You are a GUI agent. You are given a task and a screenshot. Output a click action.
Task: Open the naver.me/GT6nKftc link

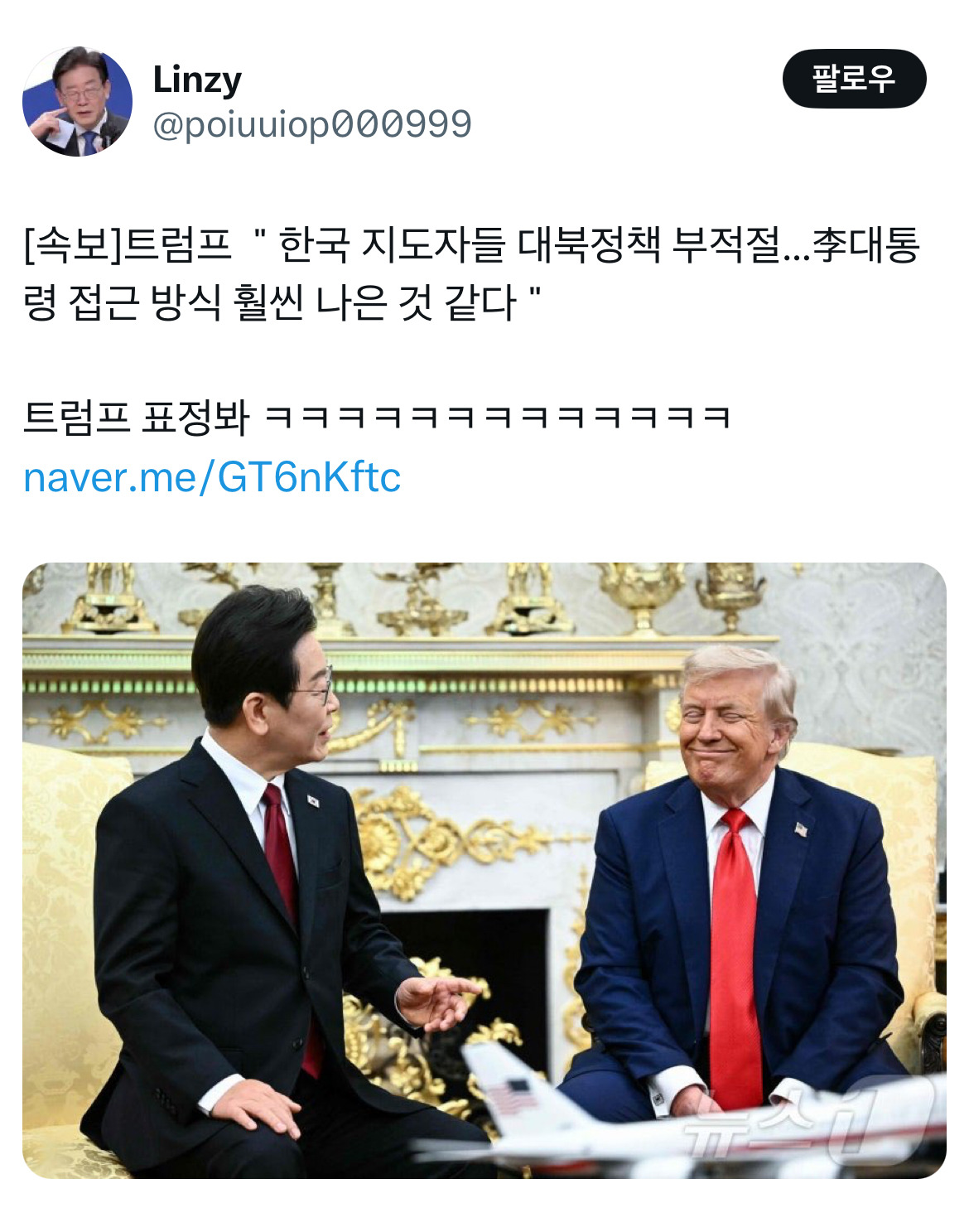[x=212, y=477]
